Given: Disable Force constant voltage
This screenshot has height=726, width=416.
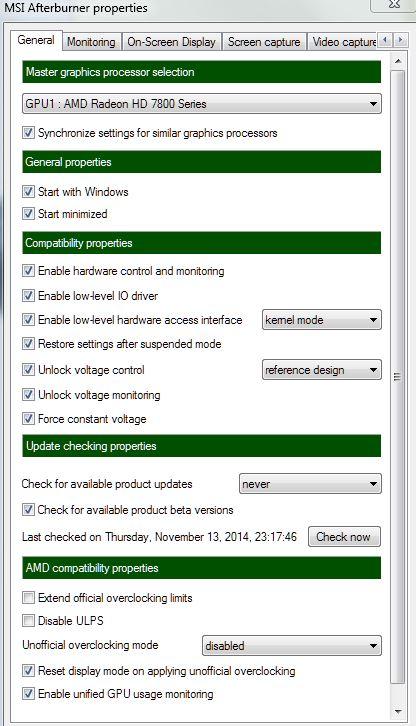Looking at the screenshot, I should click(29, 419).
